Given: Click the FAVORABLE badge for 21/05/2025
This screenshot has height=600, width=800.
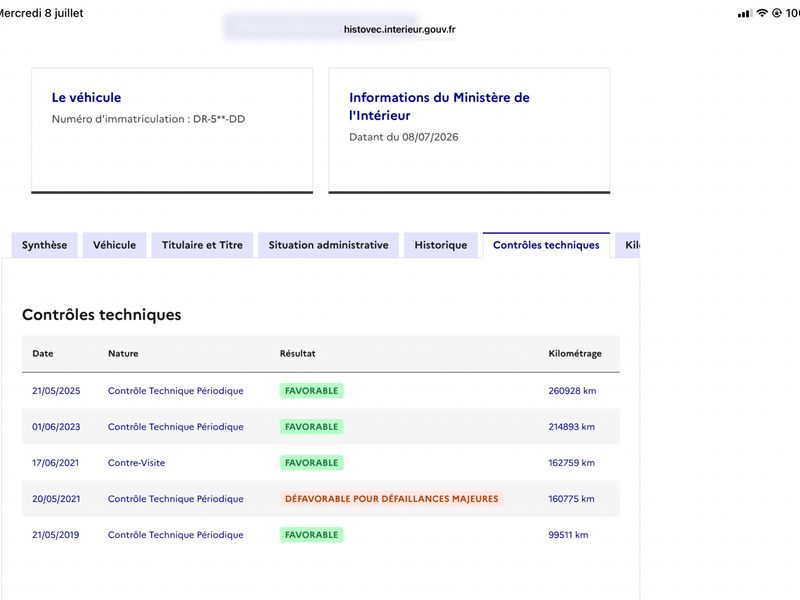Looking at the screenshot, I should 312,391.
